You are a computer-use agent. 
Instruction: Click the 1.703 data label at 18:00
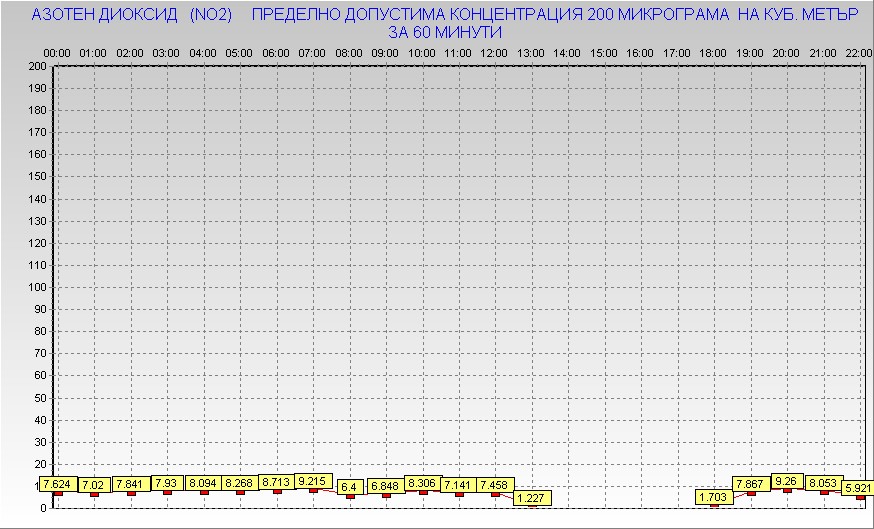[714, 497]
